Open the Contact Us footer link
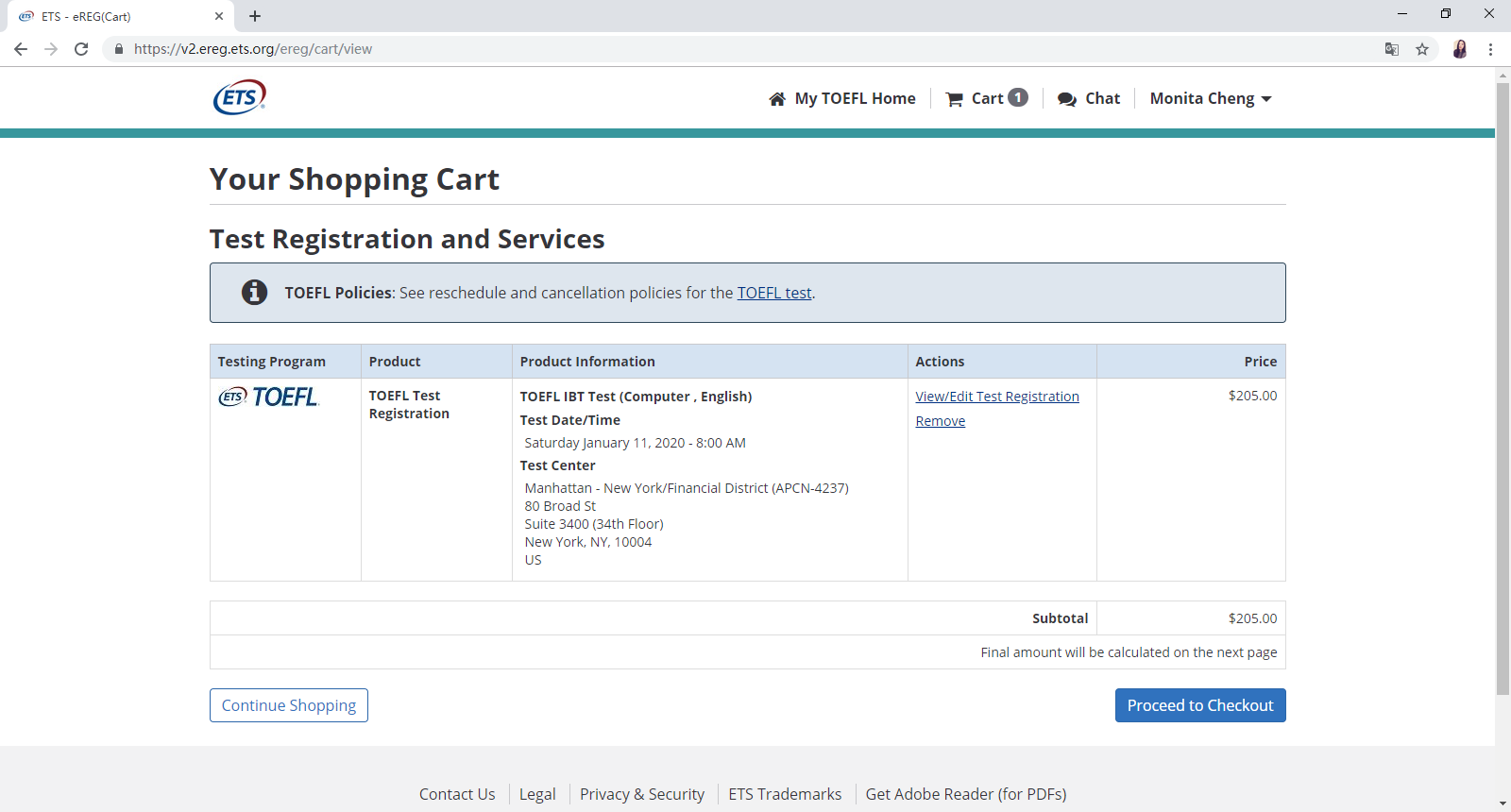Viewport: 1511px width, 812px height. (x=457, y=794)
